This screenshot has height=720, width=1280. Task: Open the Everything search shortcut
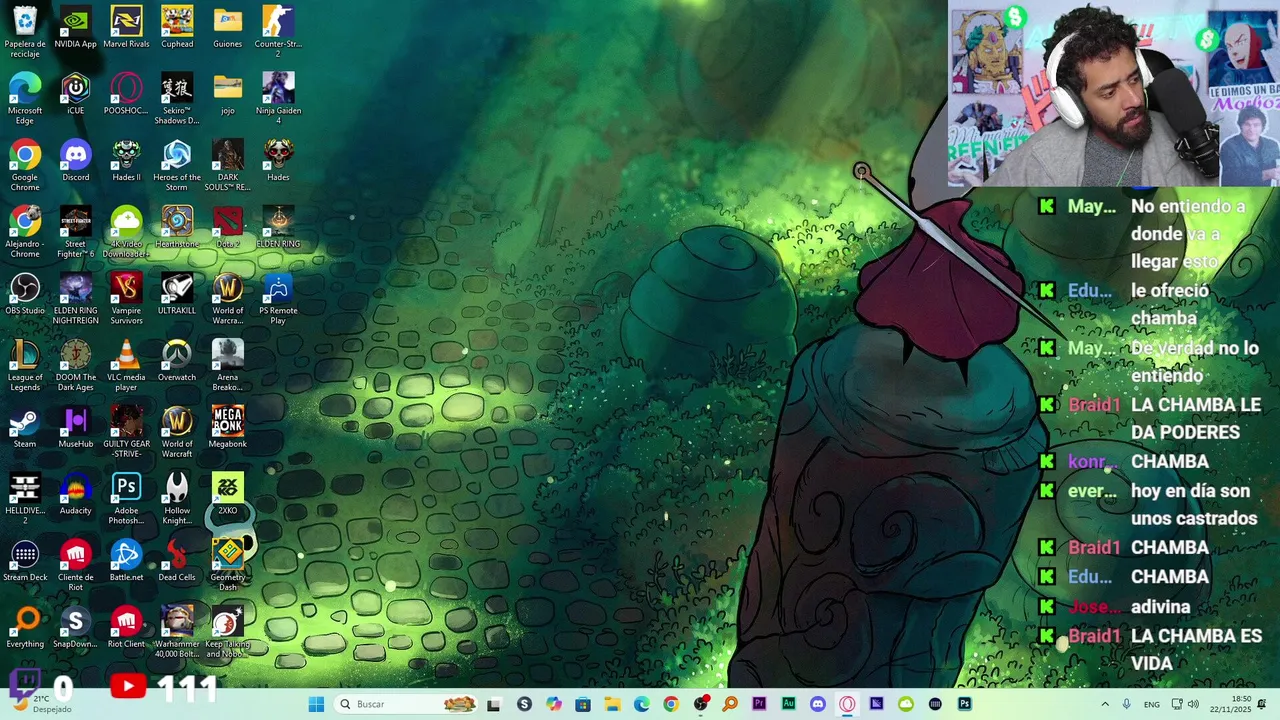tap(25, 628)
